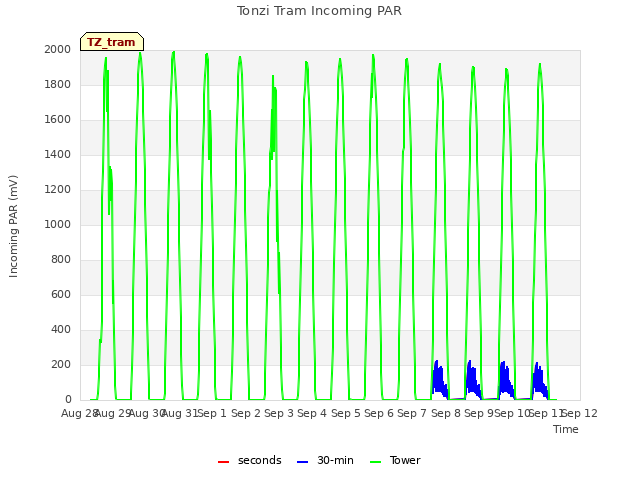
Task: Click the 1200 y-axis tick label
Action: point(58,190)
